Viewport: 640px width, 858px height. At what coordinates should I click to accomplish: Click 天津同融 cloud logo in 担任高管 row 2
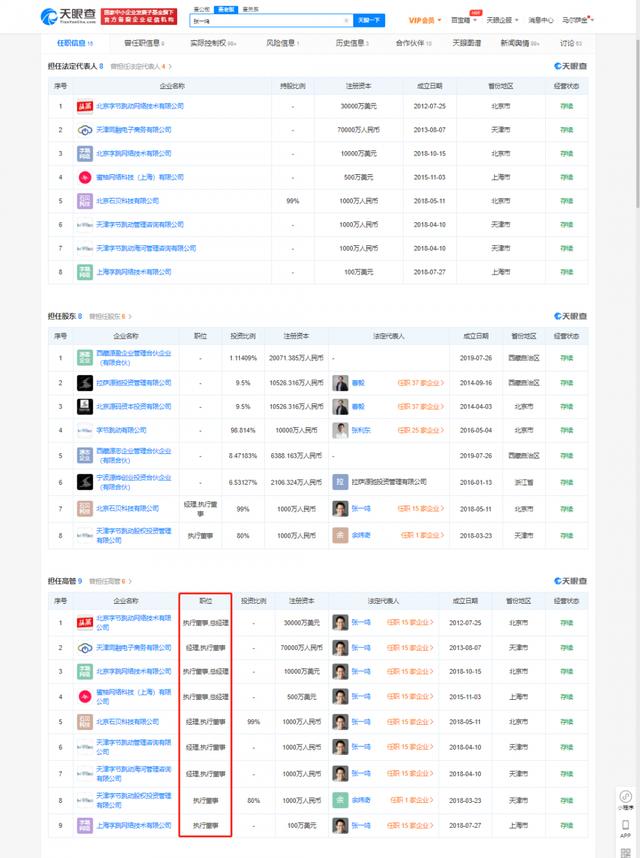84,648
